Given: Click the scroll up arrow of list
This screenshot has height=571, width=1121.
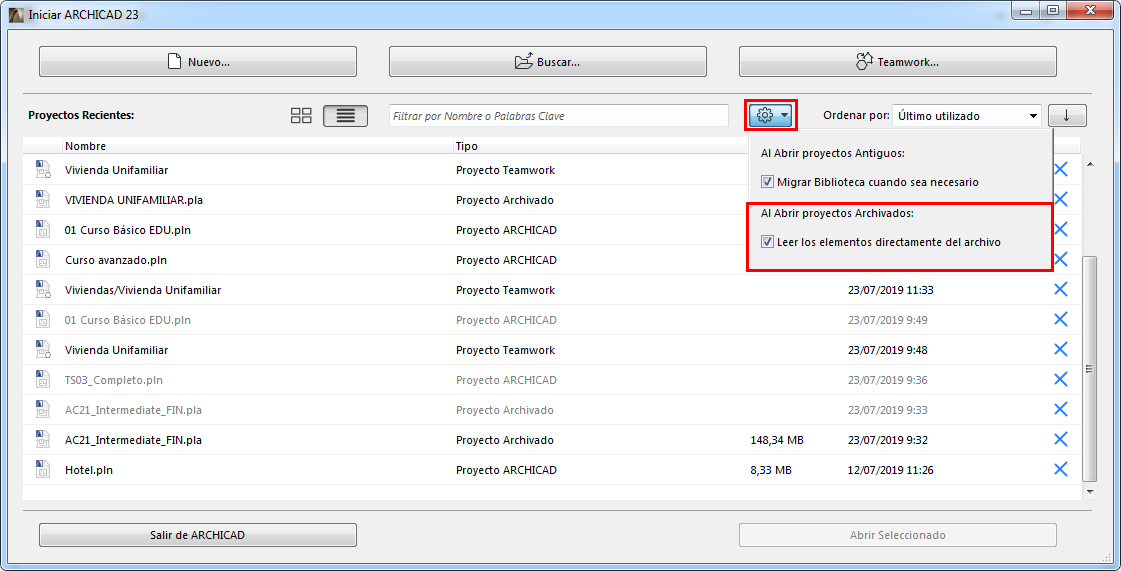Looking at the screenshot, I should [x=1090, y=164].
